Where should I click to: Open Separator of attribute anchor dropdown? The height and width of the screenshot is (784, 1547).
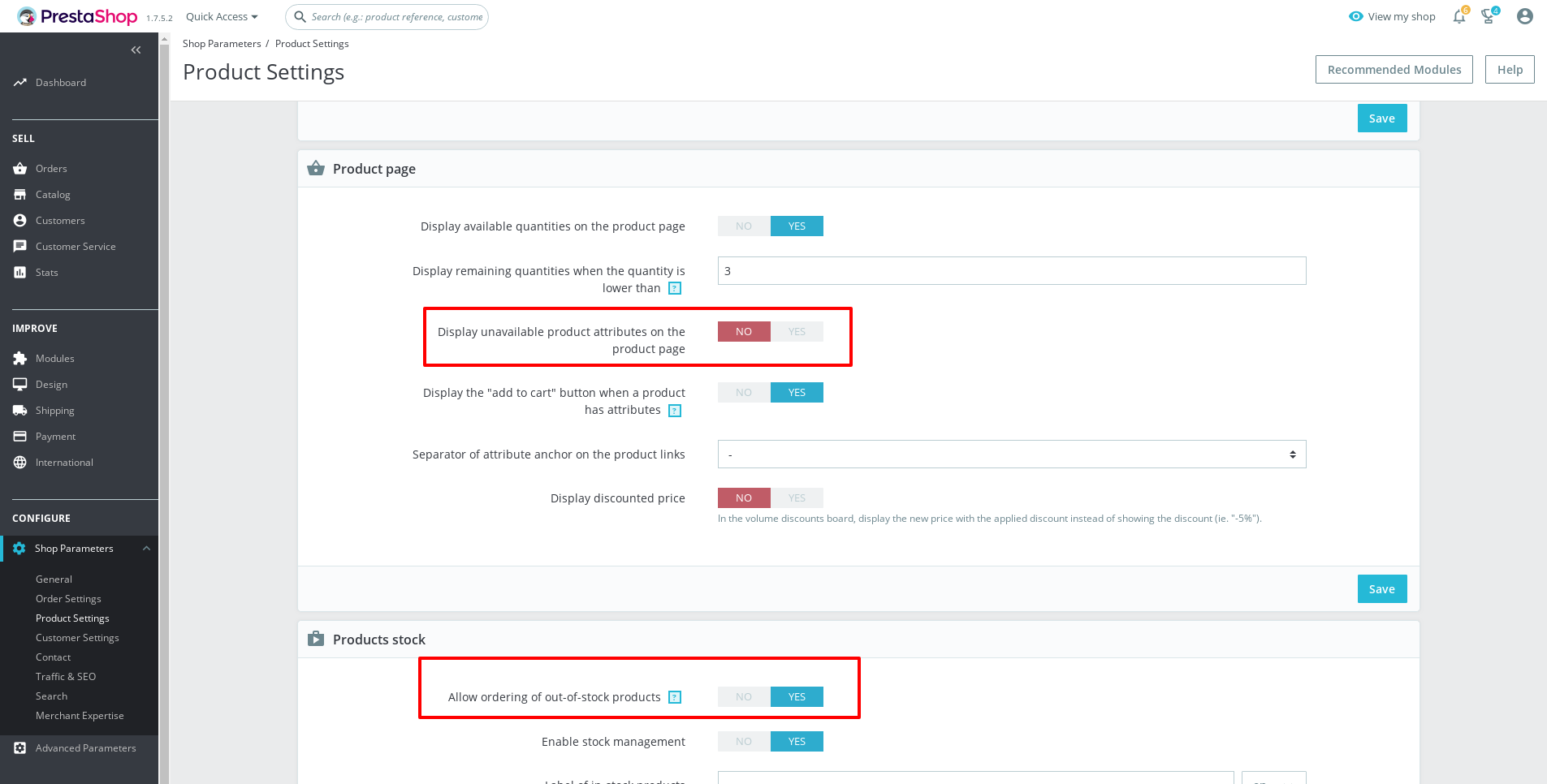click(x=1012, y=454)
